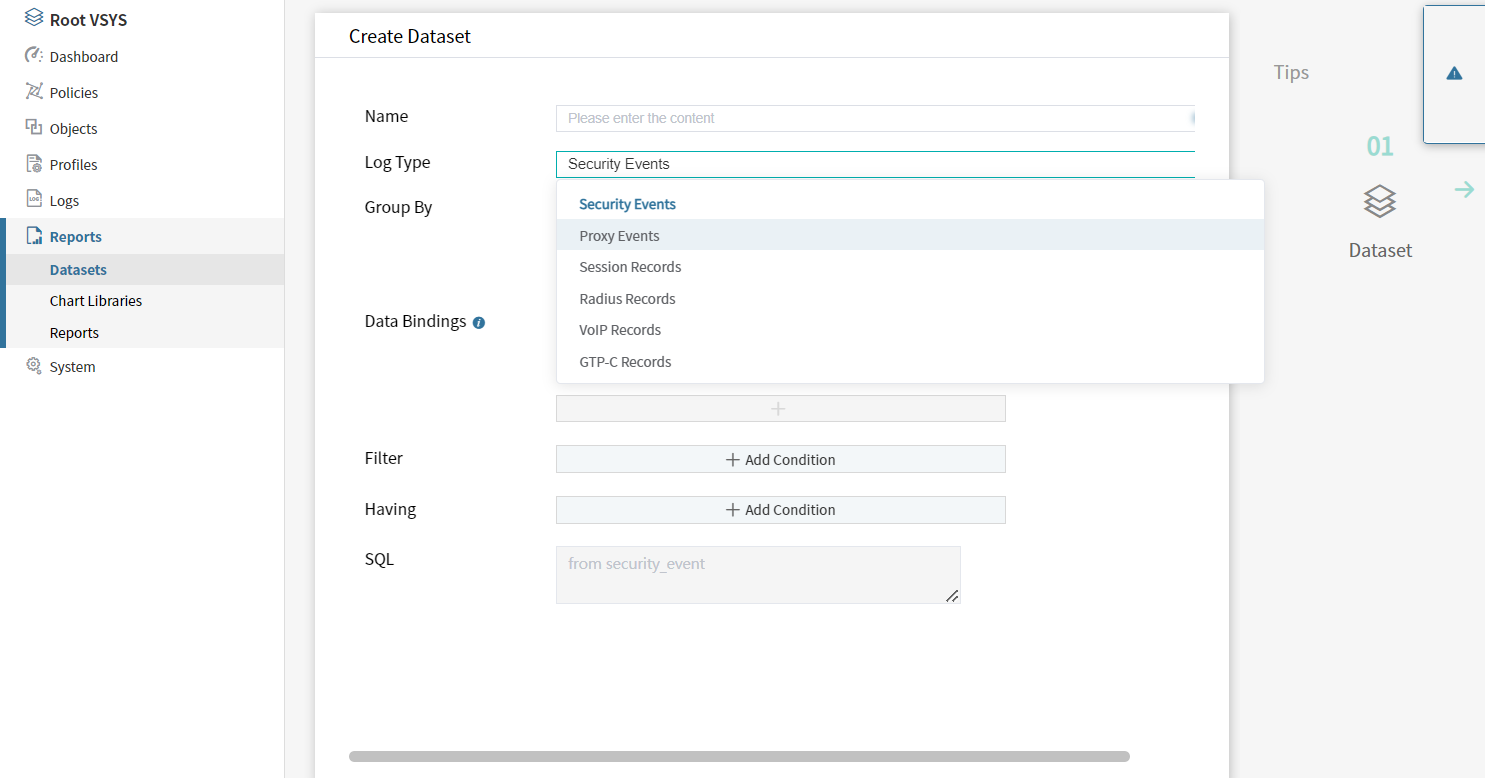Click the horizontal scrollbar at dialog bottom
1485x778 pixels.
[x=739, y=757]
